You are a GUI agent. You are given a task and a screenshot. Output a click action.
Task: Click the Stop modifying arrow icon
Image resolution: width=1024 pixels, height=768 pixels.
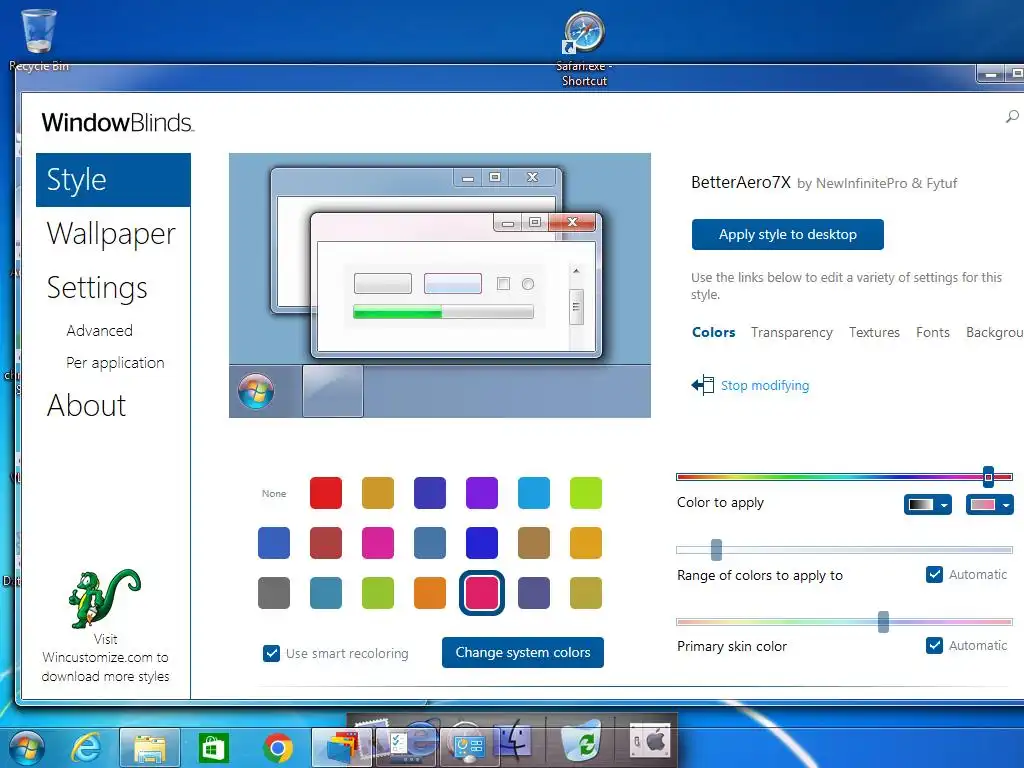coord(703,385)
